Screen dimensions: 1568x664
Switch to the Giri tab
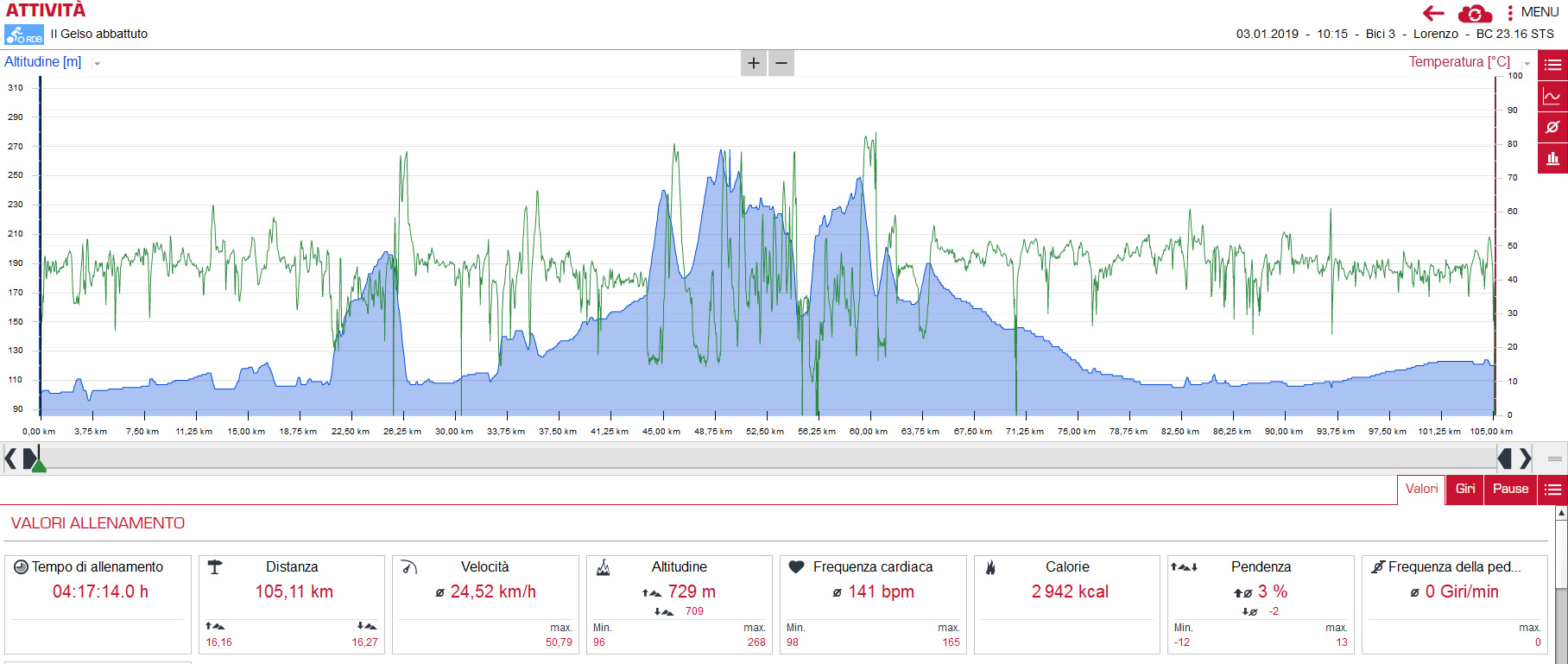coord(1465,489)
